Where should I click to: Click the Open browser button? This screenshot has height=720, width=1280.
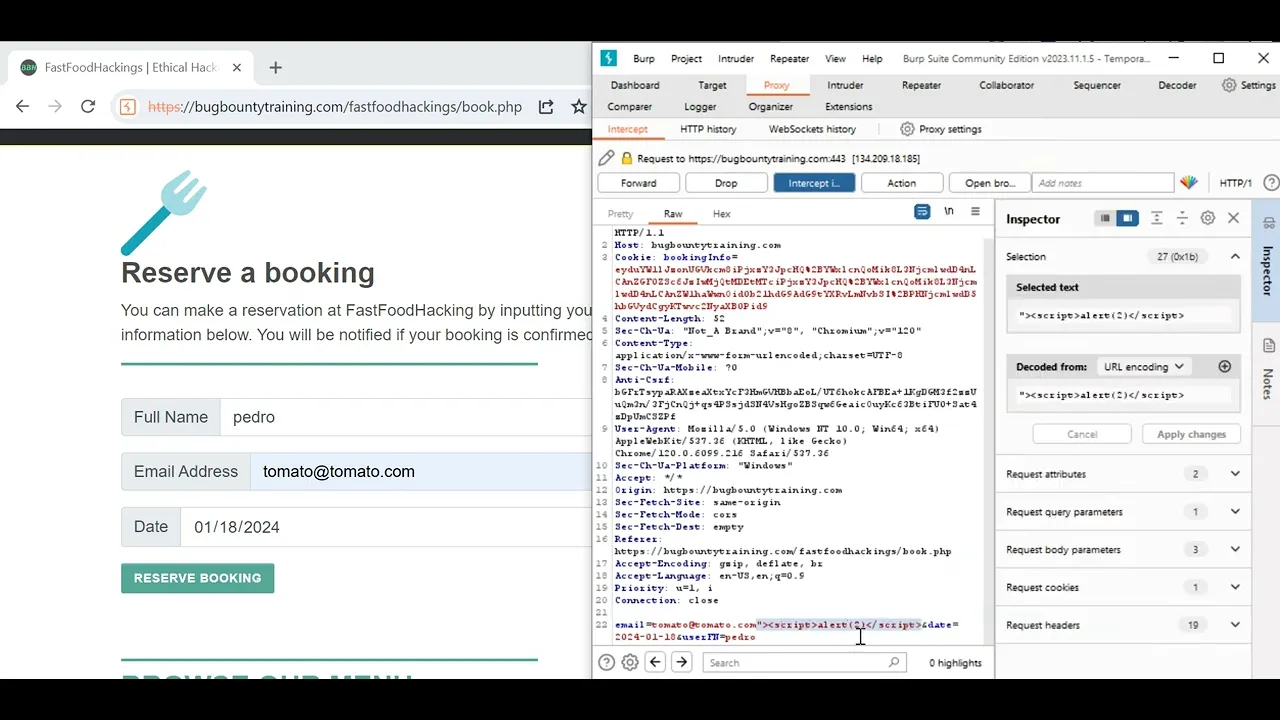click(989, 183)
